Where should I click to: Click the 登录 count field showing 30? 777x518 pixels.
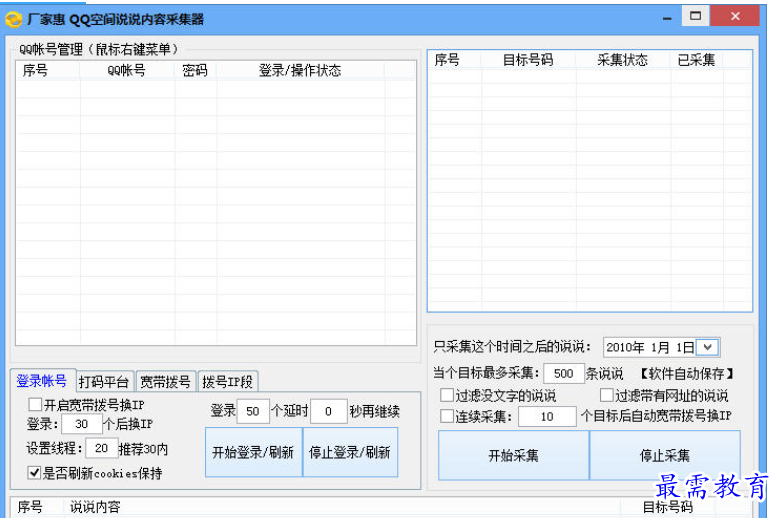tap(82, 424)
